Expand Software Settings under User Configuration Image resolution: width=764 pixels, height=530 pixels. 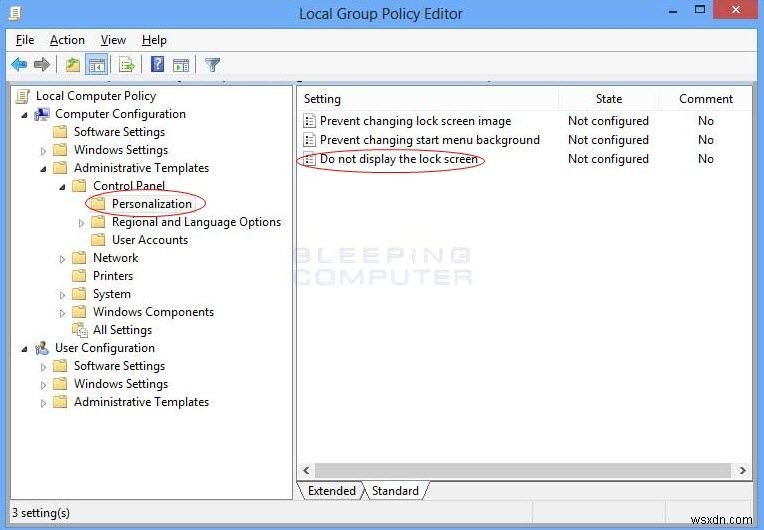(43, 367)
